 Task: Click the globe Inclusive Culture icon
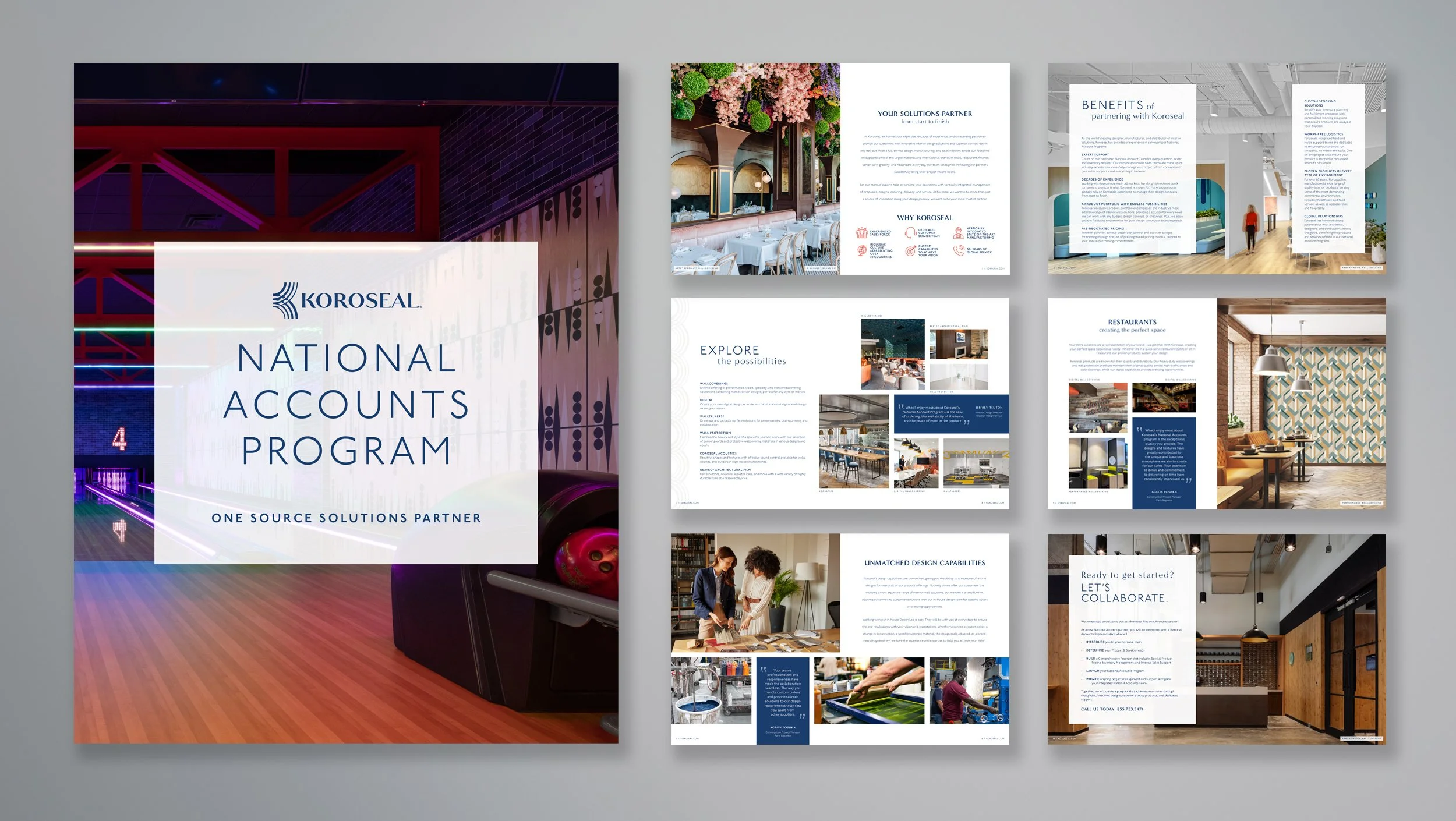click(862, 250)
